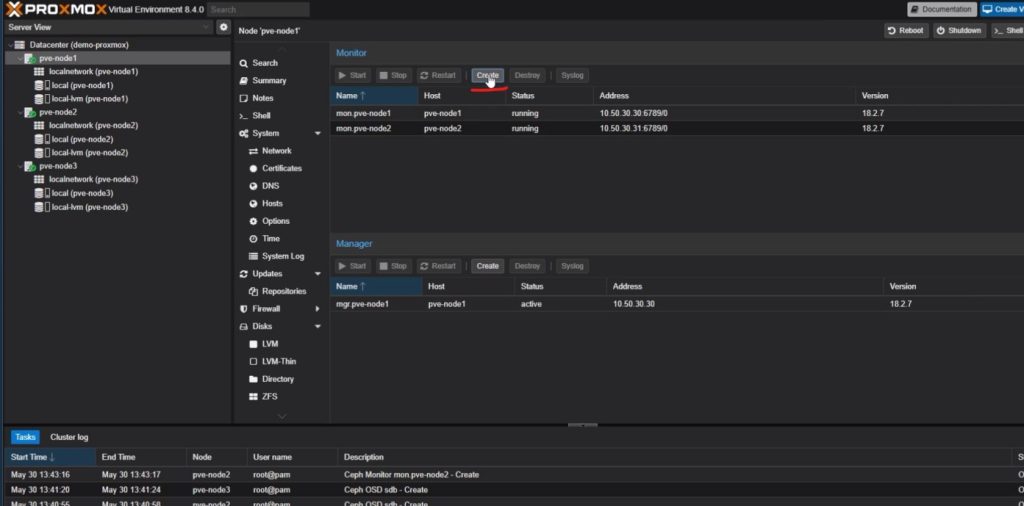Click Restart in the Monitor toolbar
Viewport: 1024px width, 506px height.
tap(438, 75)
